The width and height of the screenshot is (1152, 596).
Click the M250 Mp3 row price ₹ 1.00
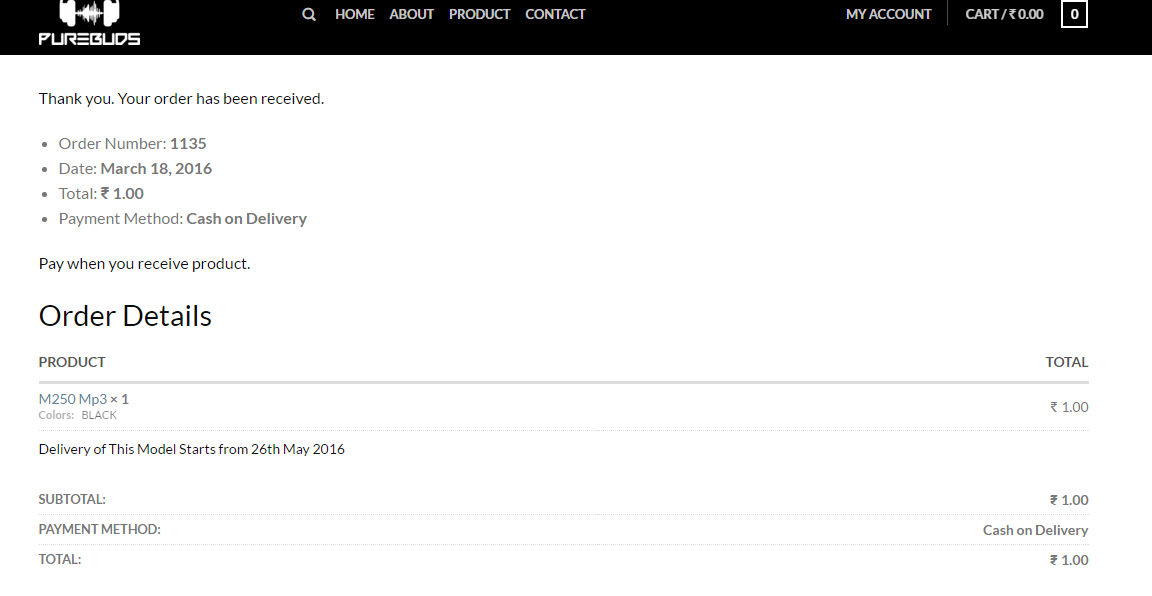[1069, 407]
